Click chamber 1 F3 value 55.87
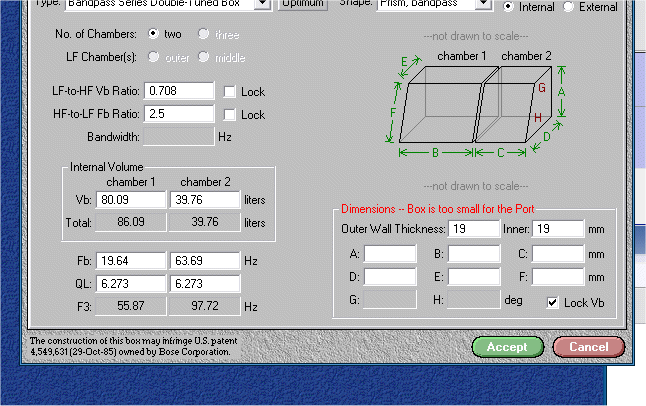 (131, 306)
